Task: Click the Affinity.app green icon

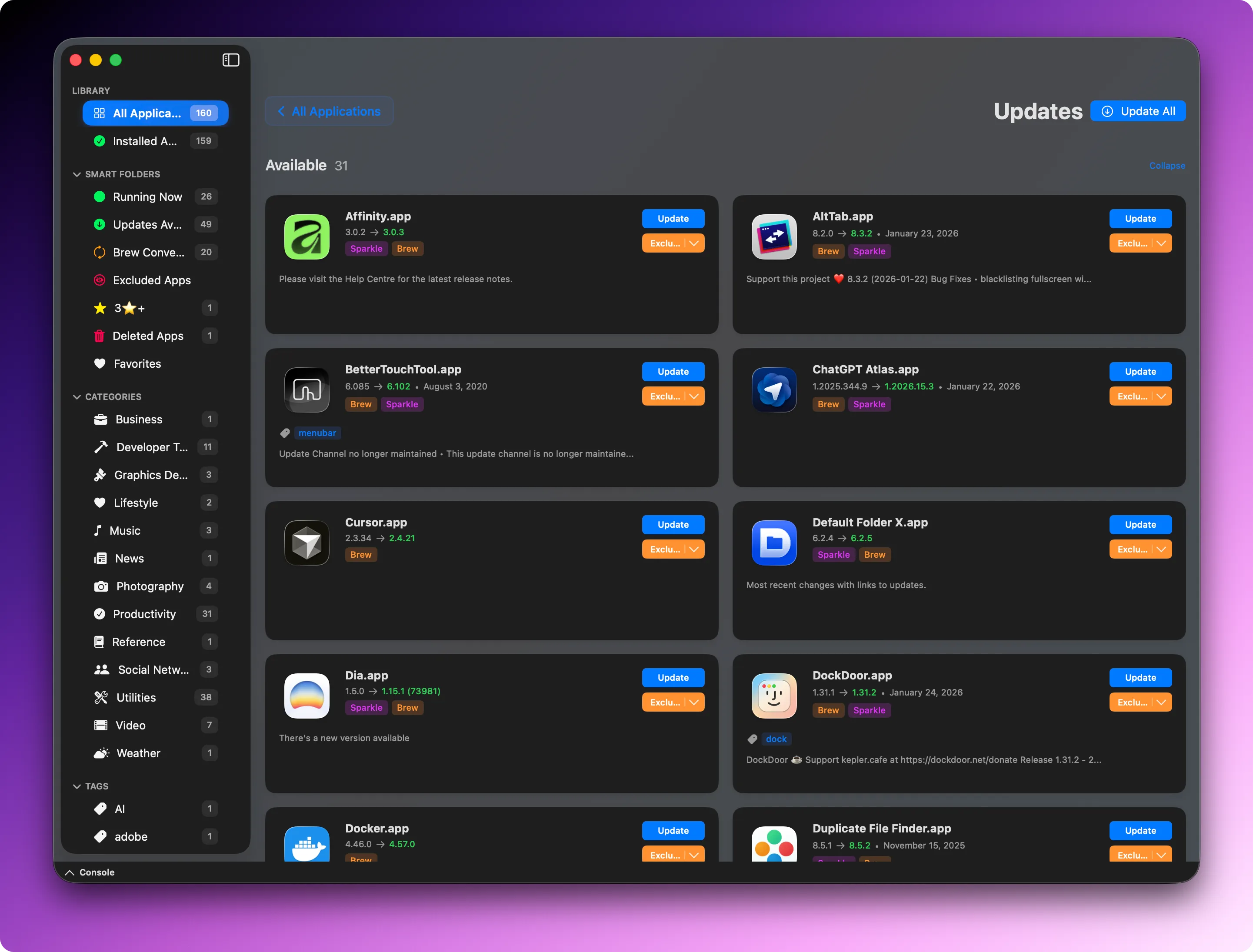Action: (x=307, y=237)
